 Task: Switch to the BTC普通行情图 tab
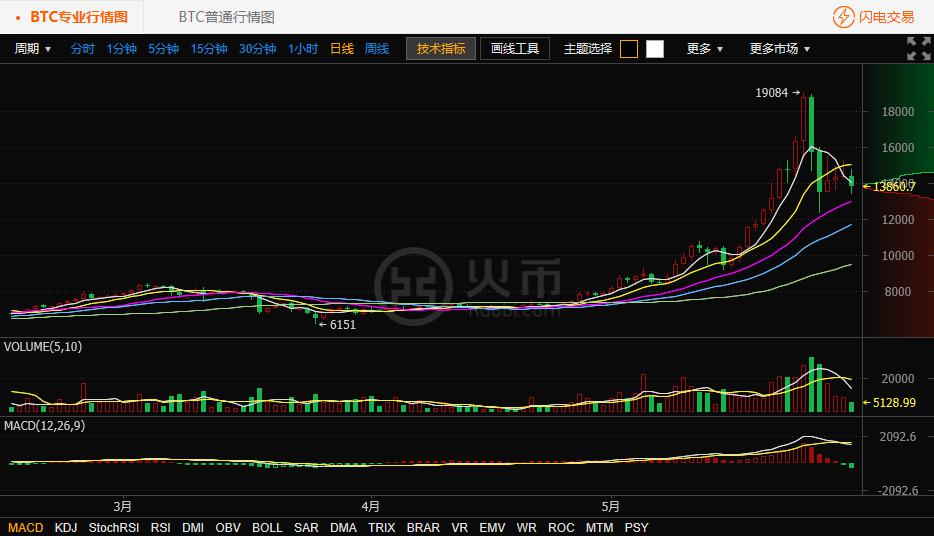click(226, 17)
